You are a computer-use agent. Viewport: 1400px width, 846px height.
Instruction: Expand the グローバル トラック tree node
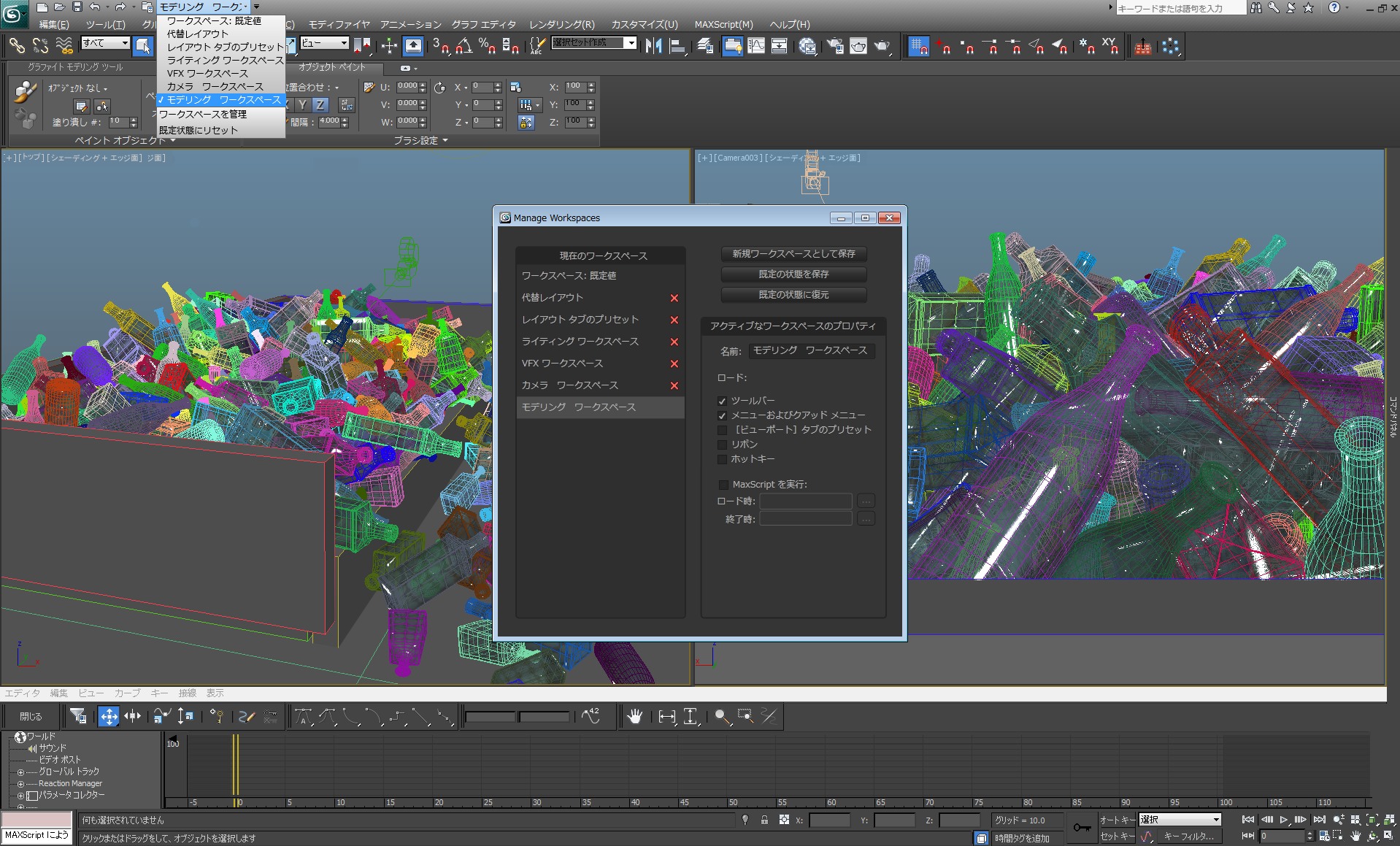(x=20, y=772)
